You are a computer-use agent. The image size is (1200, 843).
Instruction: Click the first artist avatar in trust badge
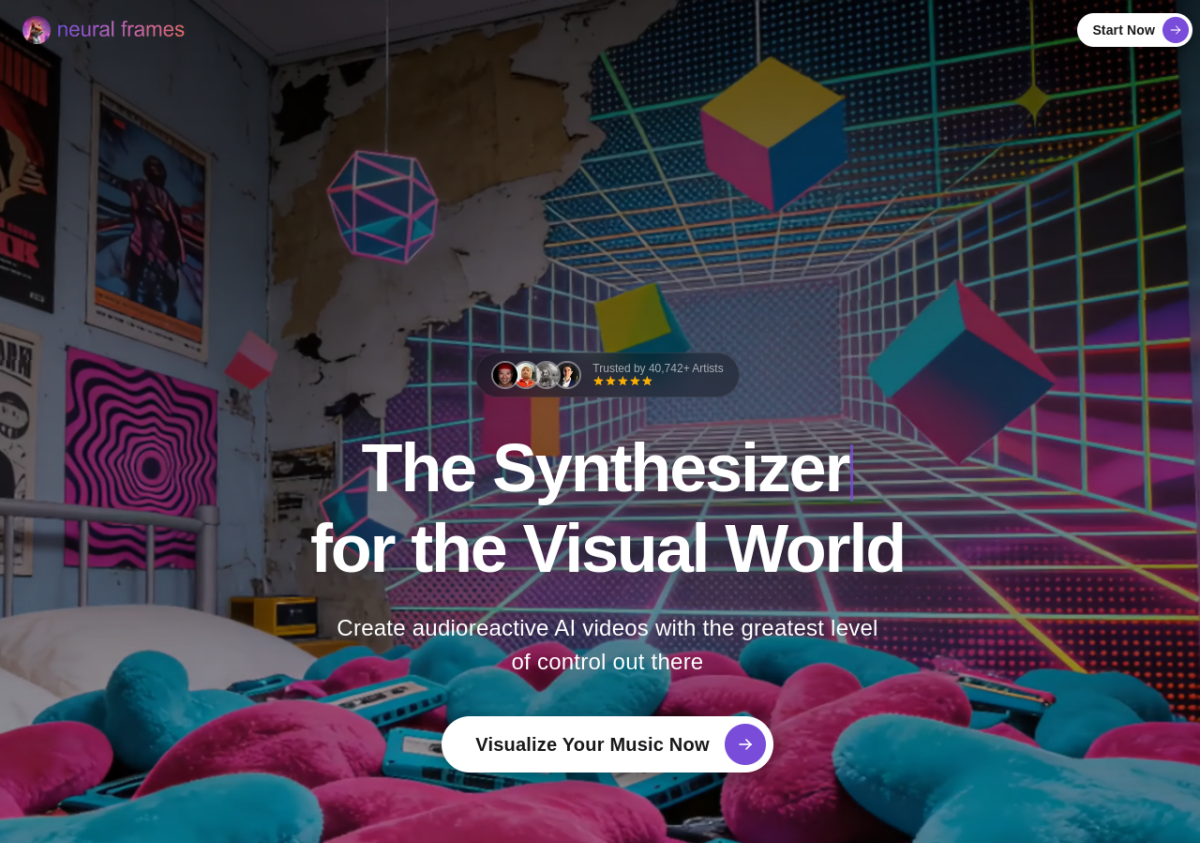[x=505, y=375]
